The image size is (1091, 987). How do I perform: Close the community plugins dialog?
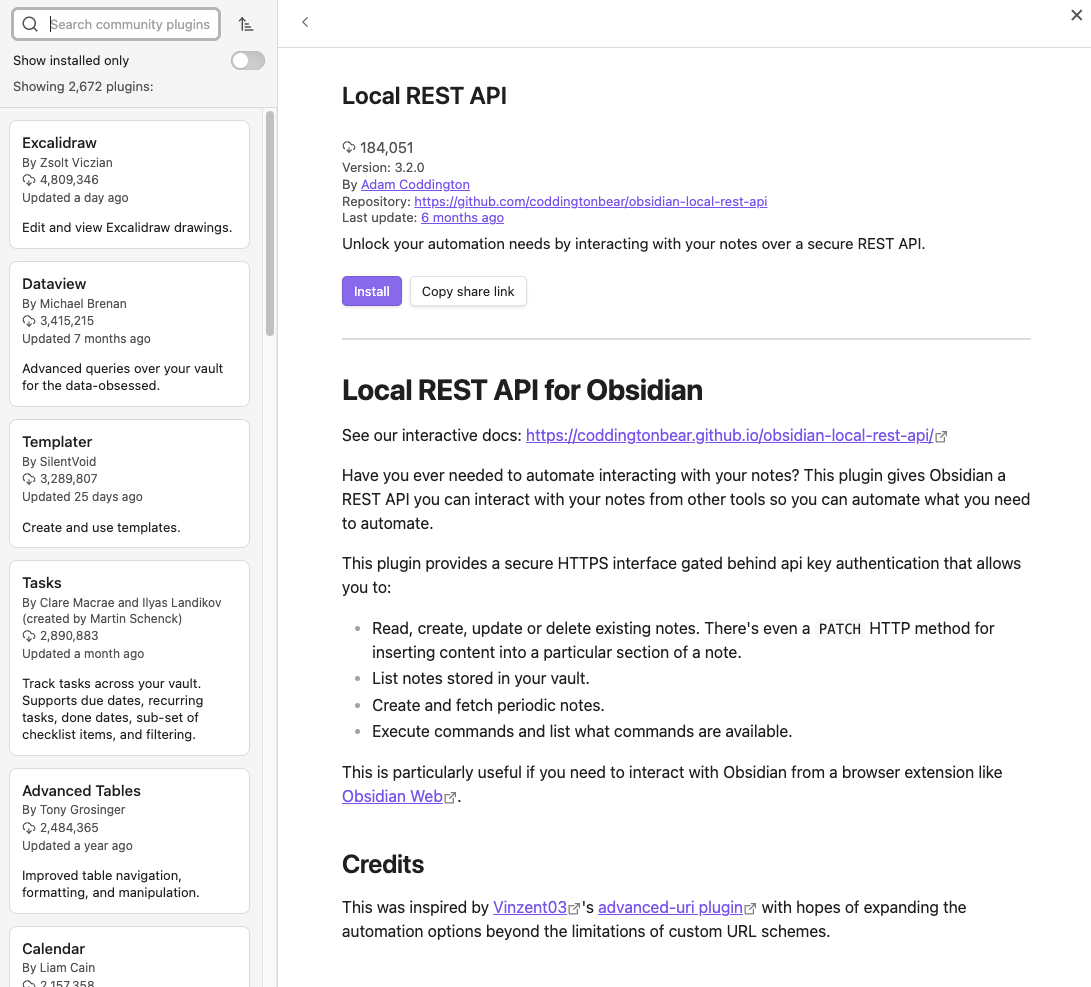[x=1076, y=15]
